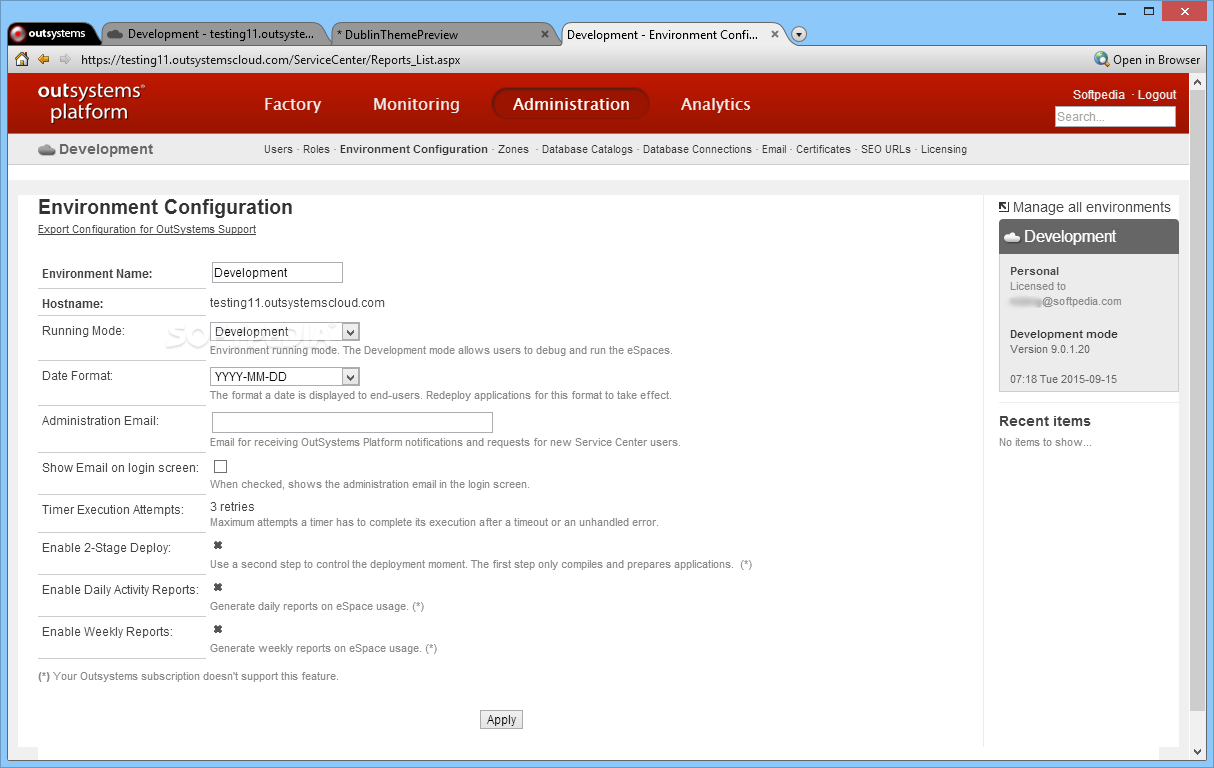Close the DublinThemePreview tab
Image resolution: width=1214 pixels, height=768 pixels.
click(x=545, y=34)
